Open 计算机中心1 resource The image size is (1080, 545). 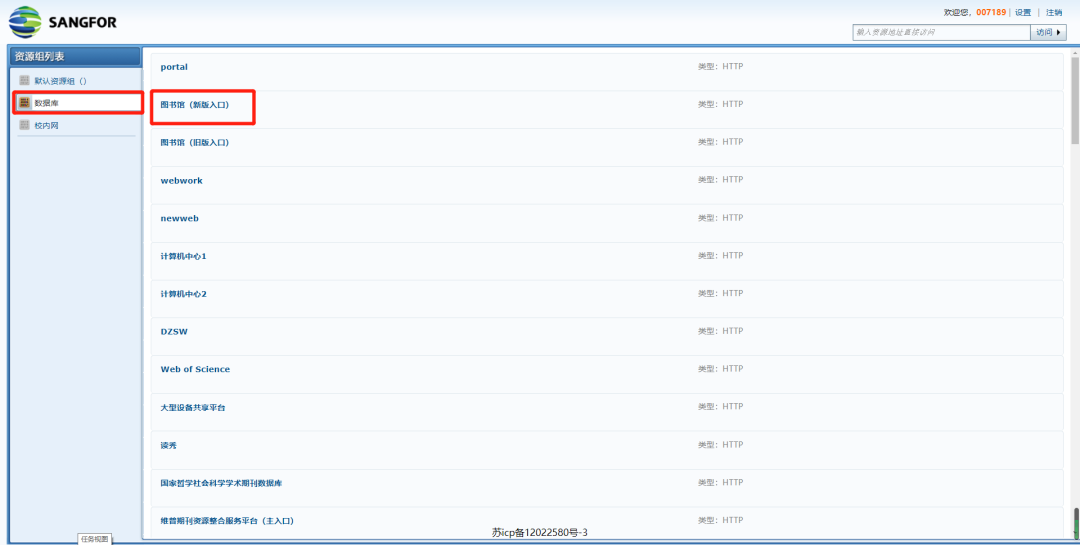pos(183,256)
